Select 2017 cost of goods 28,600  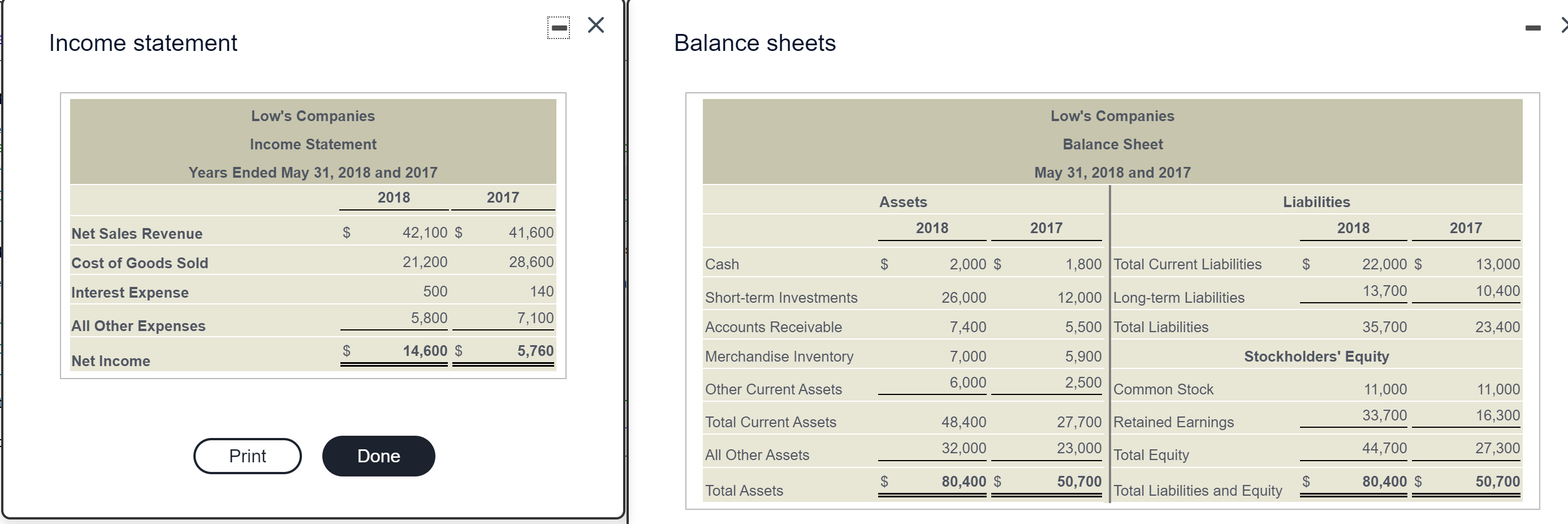coord(532,261)
